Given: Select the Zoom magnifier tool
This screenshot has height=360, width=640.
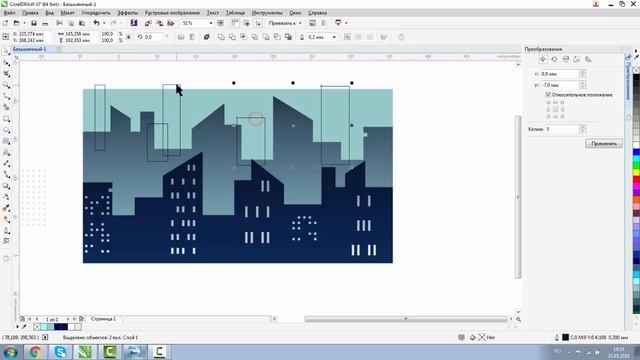Looking at the screenshot, I should click(x=7, y=85).
